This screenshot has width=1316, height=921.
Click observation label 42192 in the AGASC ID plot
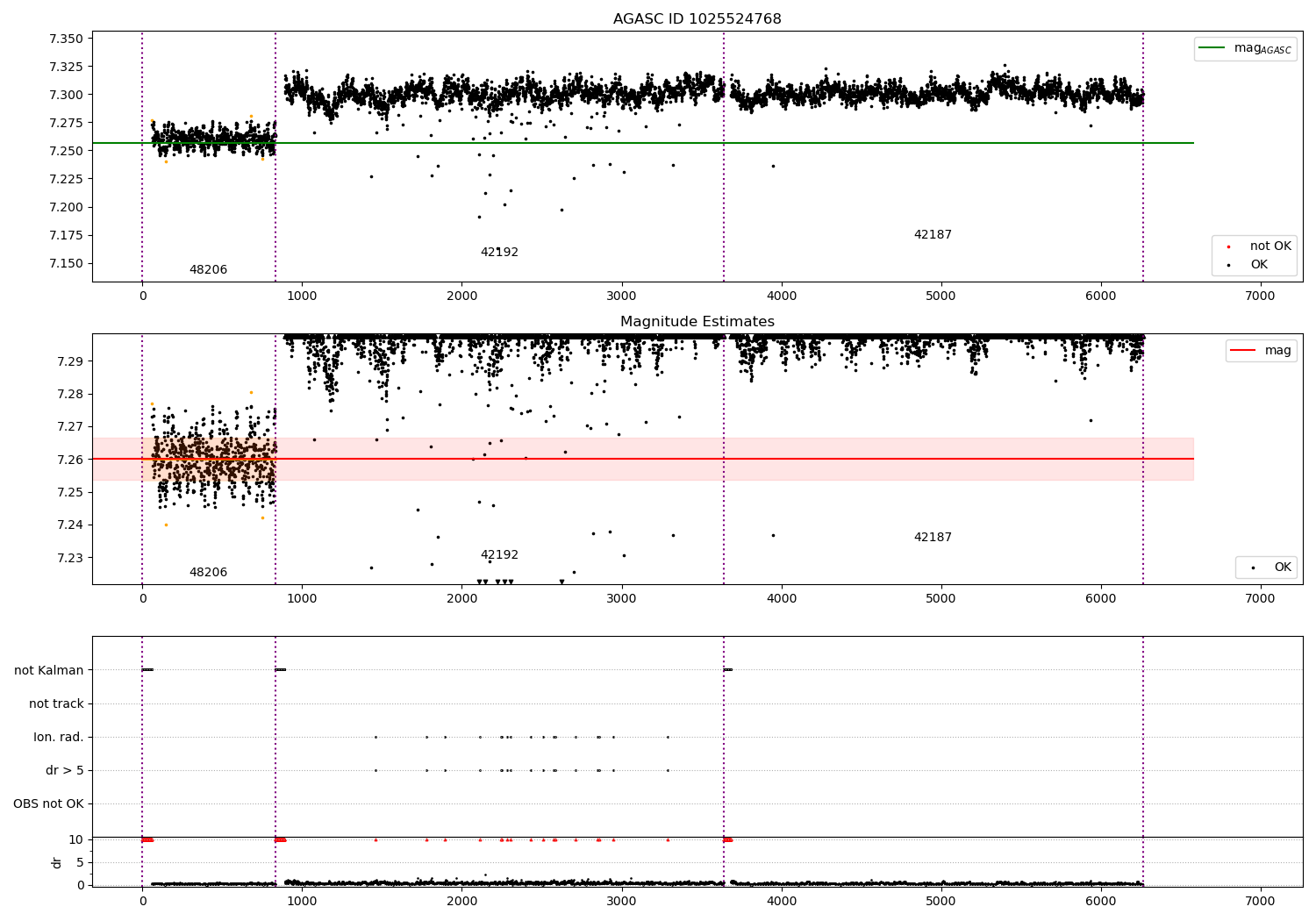coord(499,253)
